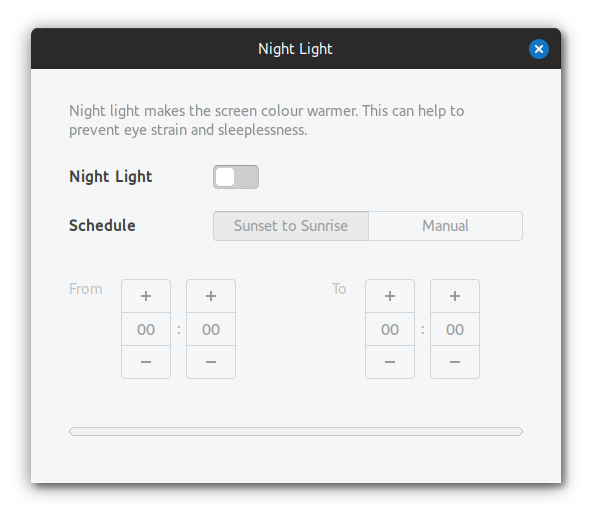Decrease the To minutes with minus

click(x=455, y=362)
